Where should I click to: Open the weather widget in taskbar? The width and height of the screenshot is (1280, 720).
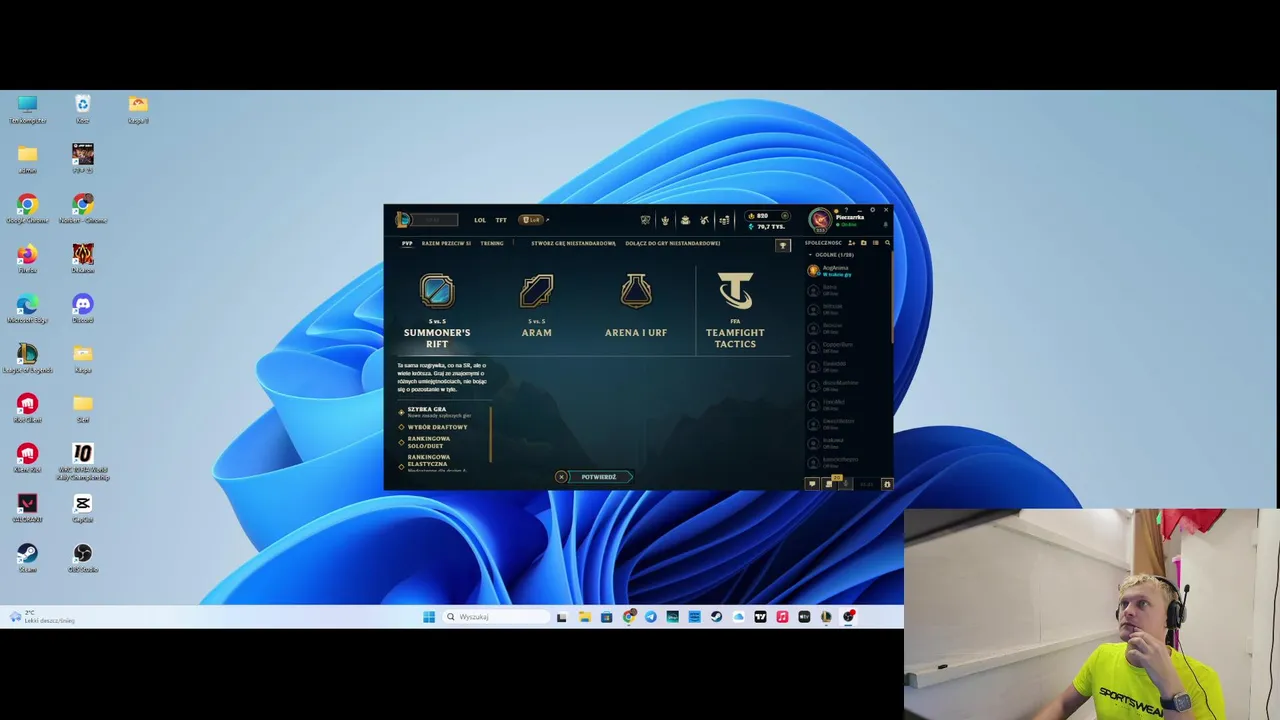(x=40, y=617)
